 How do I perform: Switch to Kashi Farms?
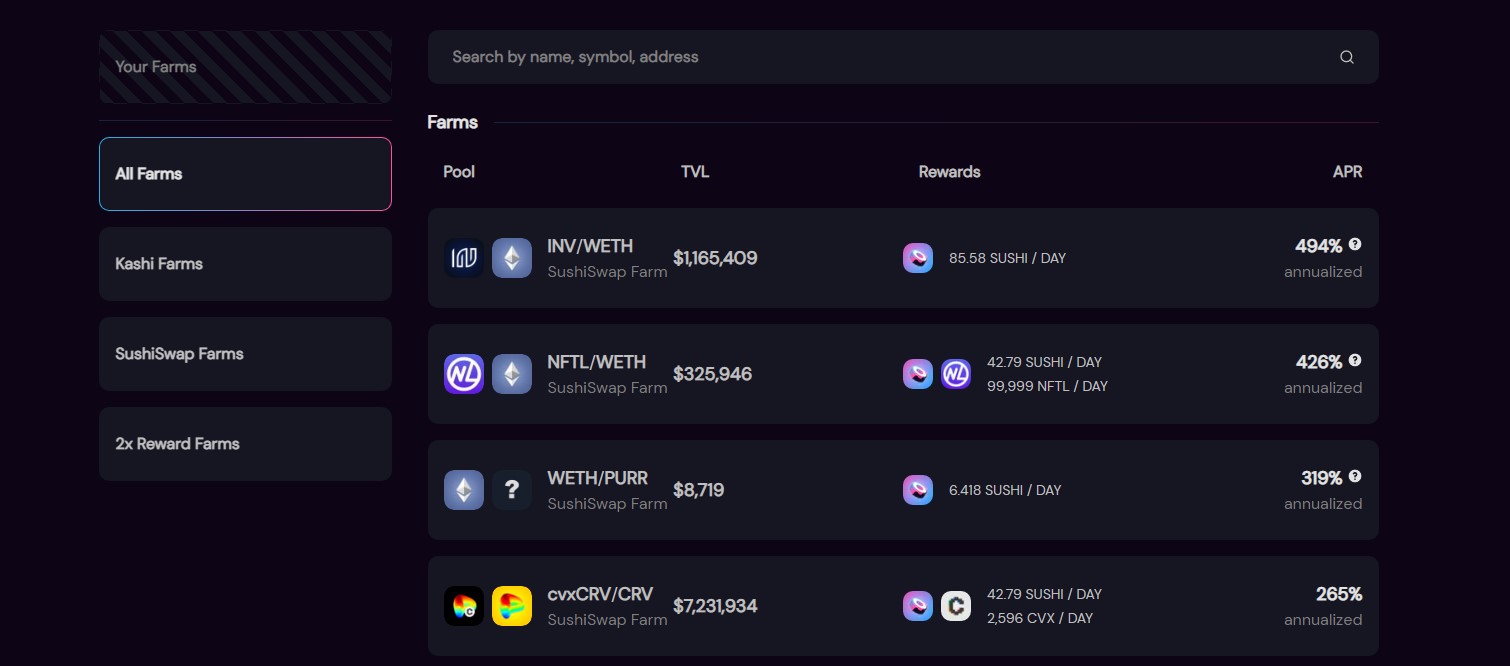point(245,264)
